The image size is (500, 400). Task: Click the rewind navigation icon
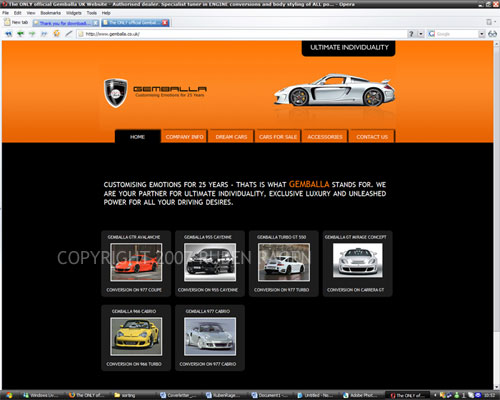point(9,34)
